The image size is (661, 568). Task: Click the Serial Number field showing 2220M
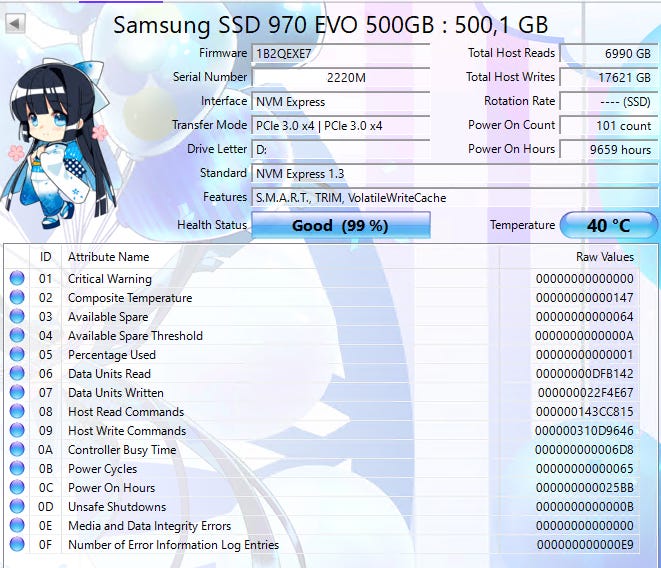click(x=341, y=78)
